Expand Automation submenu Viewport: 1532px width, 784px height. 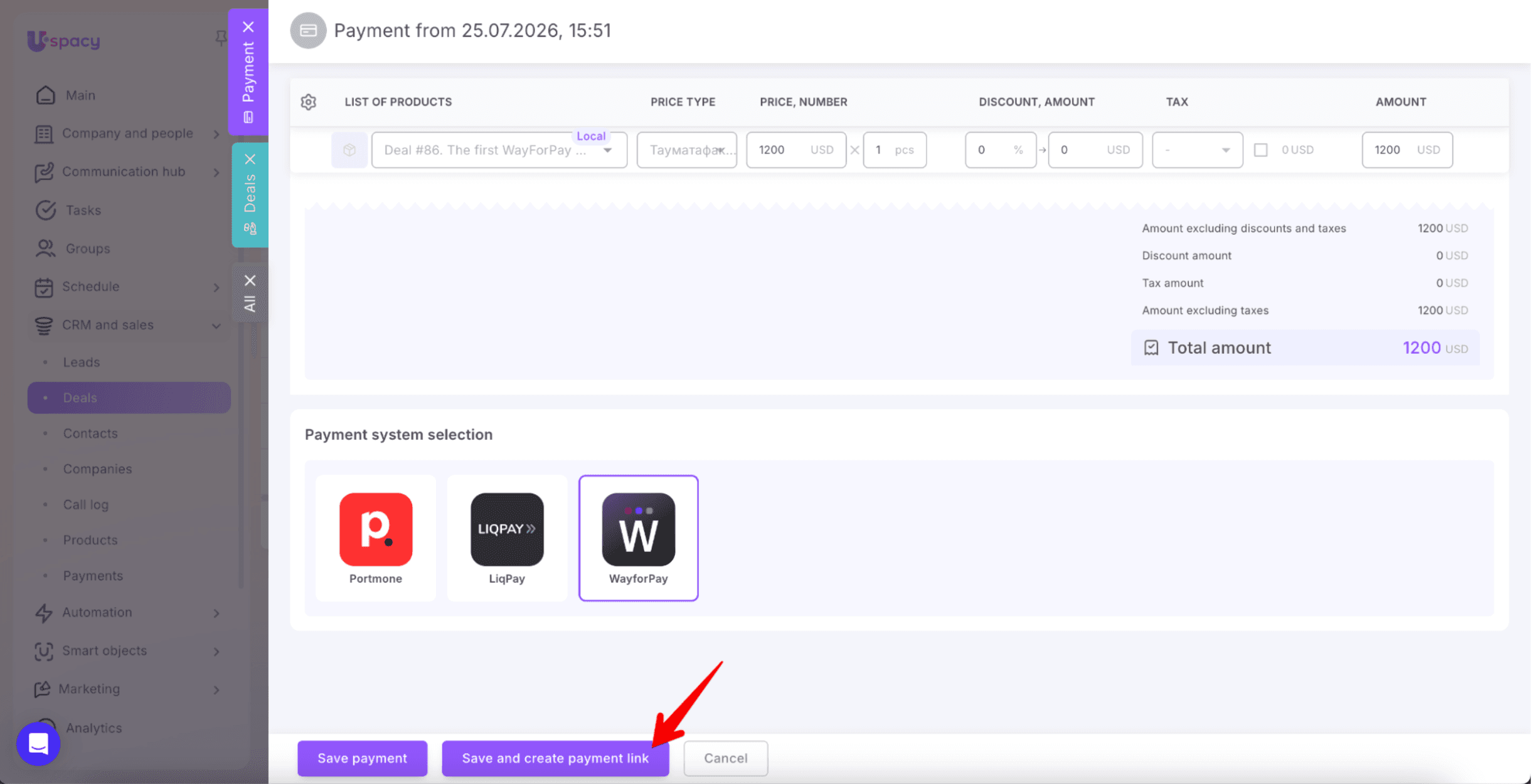[x=216, y=613]
